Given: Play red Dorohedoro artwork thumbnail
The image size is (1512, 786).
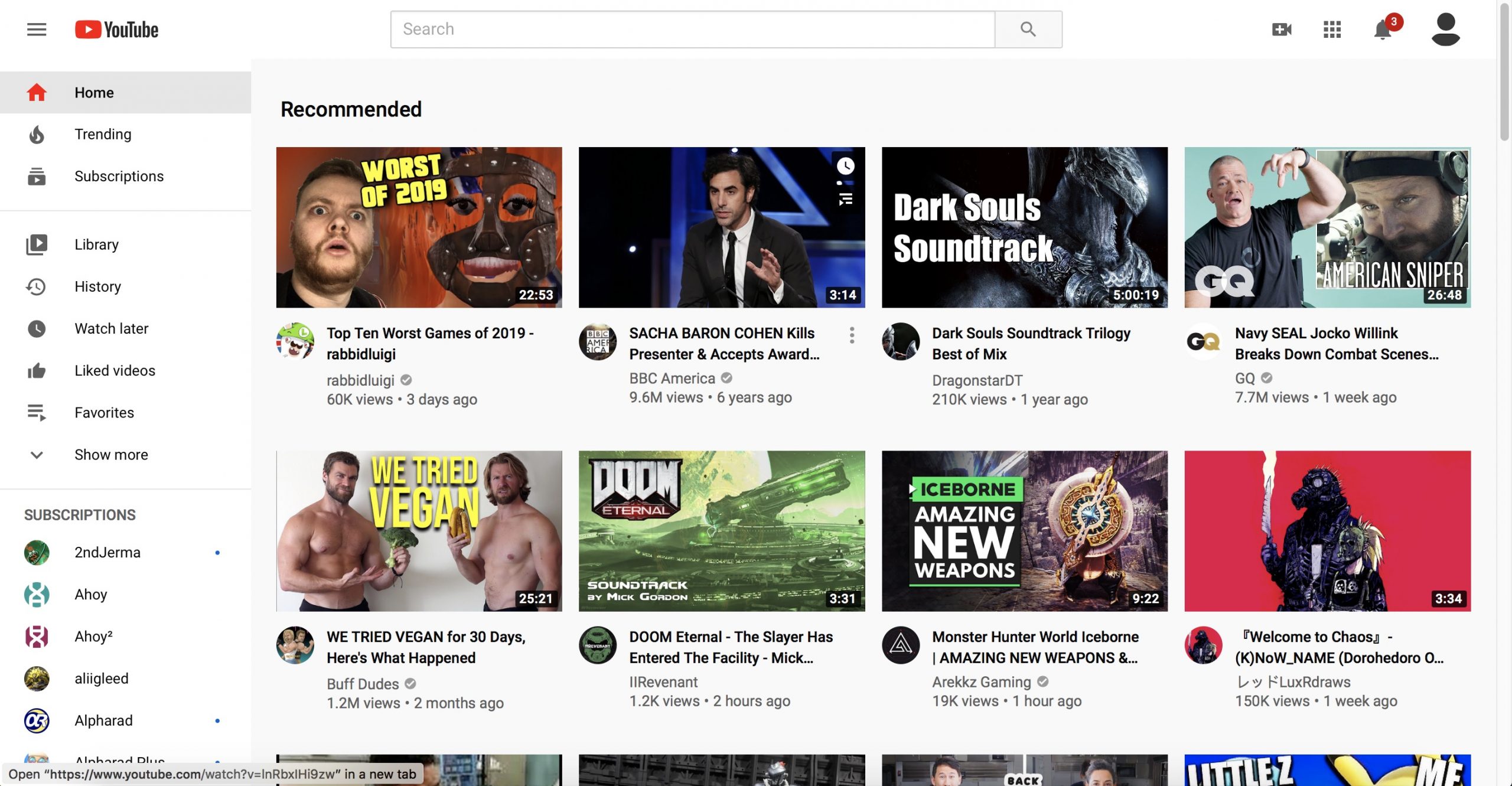Looking at the screenshot, I should [1328, 531].
